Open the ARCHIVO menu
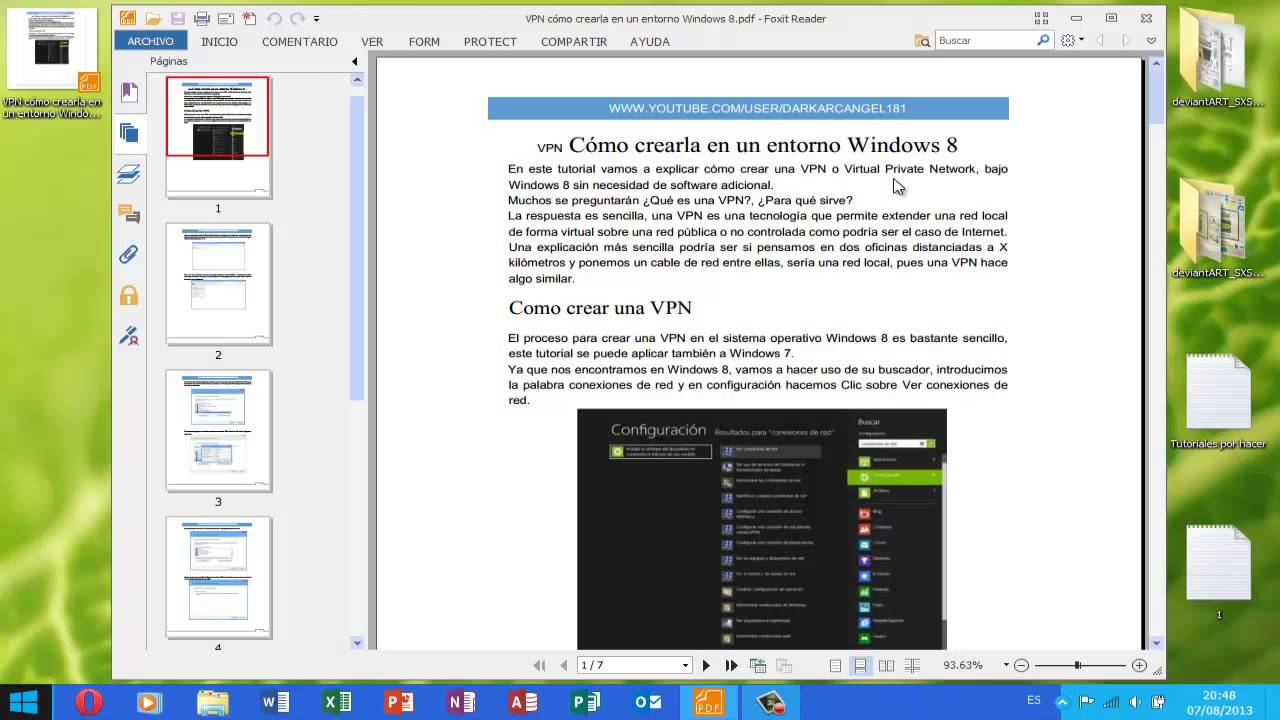 tap(151, 41)
